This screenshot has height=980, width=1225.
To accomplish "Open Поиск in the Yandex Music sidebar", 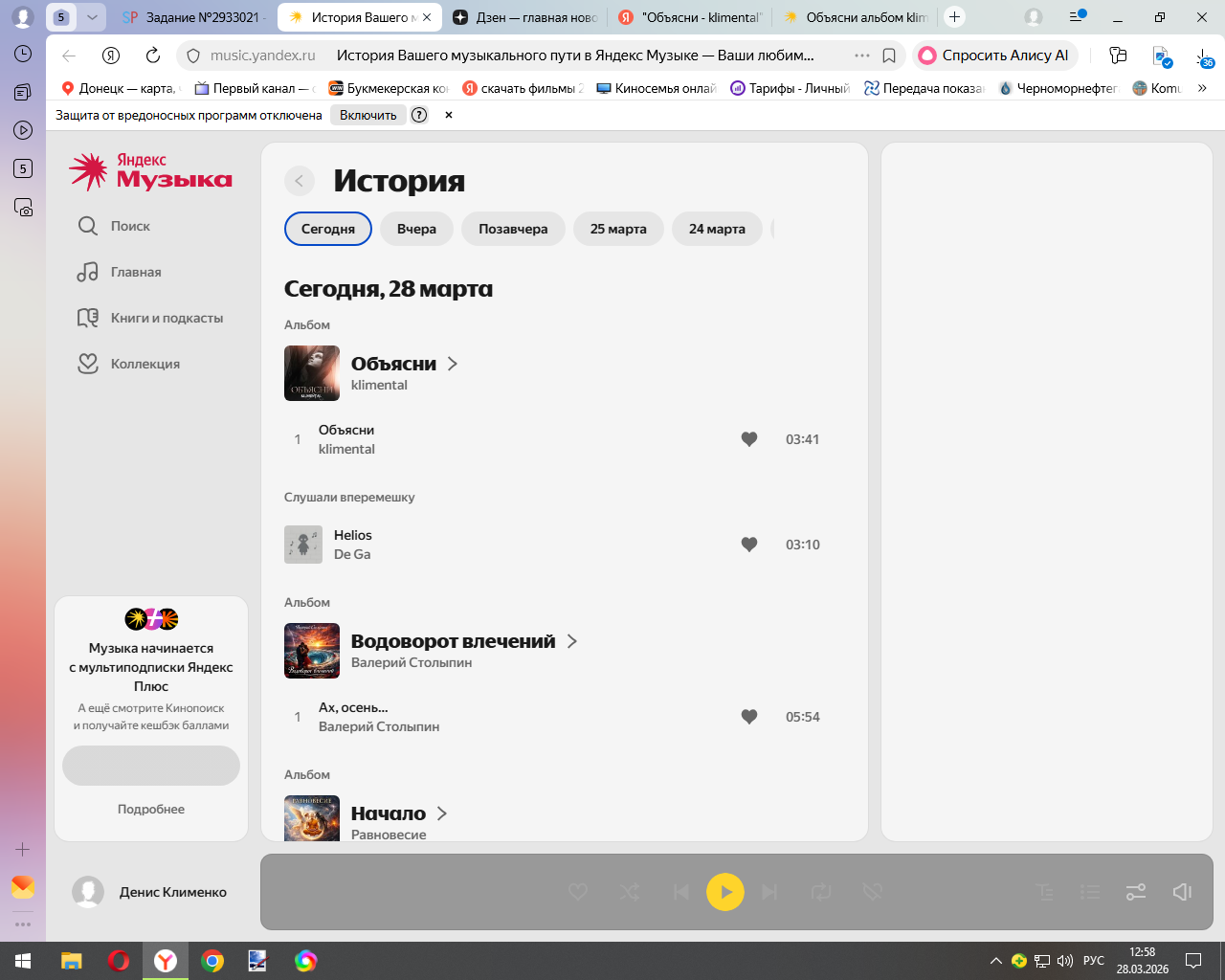I will [x=114, y=226].
